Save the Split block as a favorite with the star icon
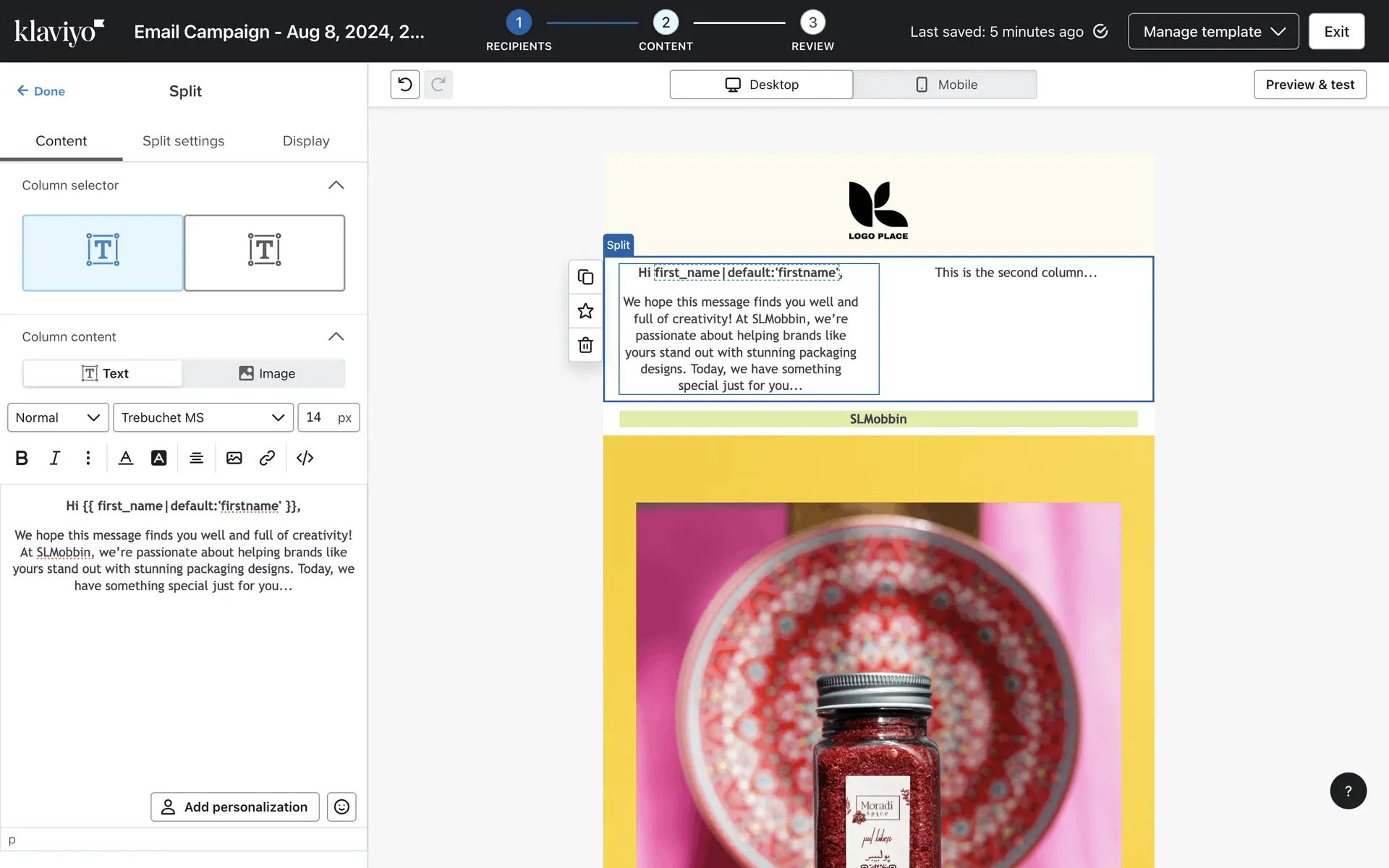The height and width of the screenshot is (868, 1389). pos(585,311)
